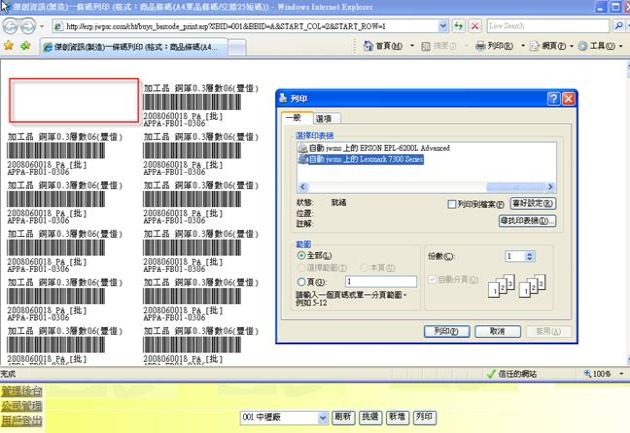Screen dimensions: 630x433
Task: Switch to the Options (選項) tab
Action: [x=324, y=119]
